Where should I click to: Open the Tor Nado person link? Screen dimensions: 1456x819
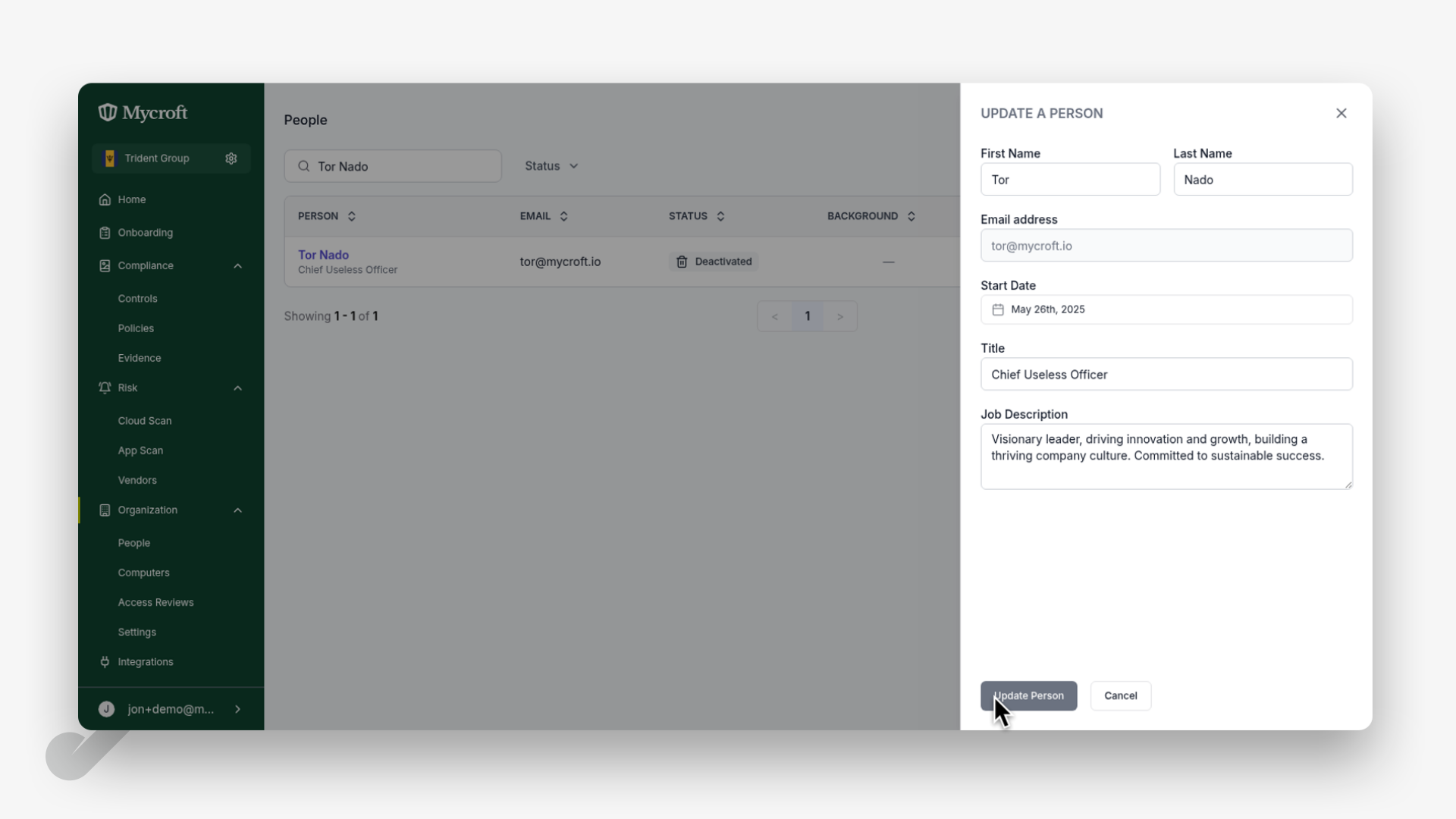click(323, 255)
